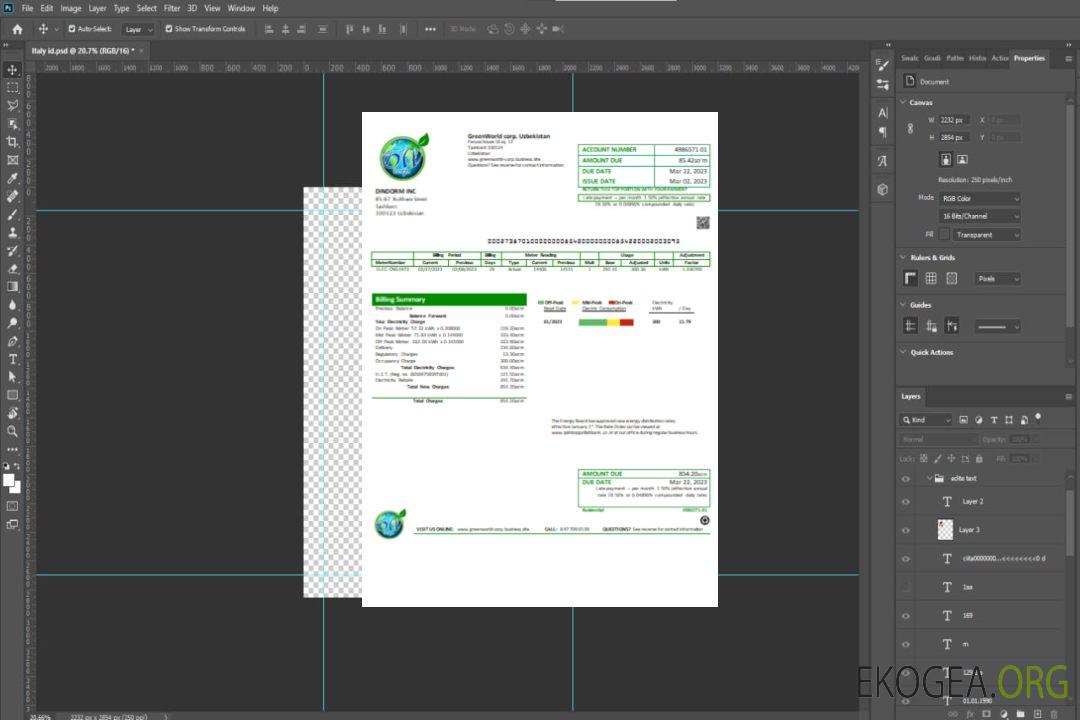Select the Zoom tool
The image size is (1080, 720).
click(x=12, y=431)
